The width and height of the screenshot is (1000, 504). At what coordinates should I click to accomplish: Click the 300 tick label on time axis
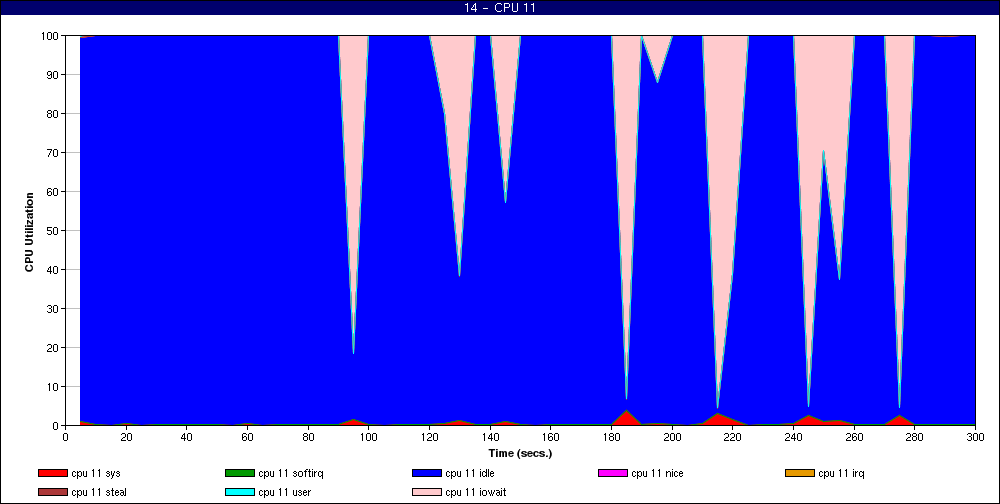(x=975, y=437)
